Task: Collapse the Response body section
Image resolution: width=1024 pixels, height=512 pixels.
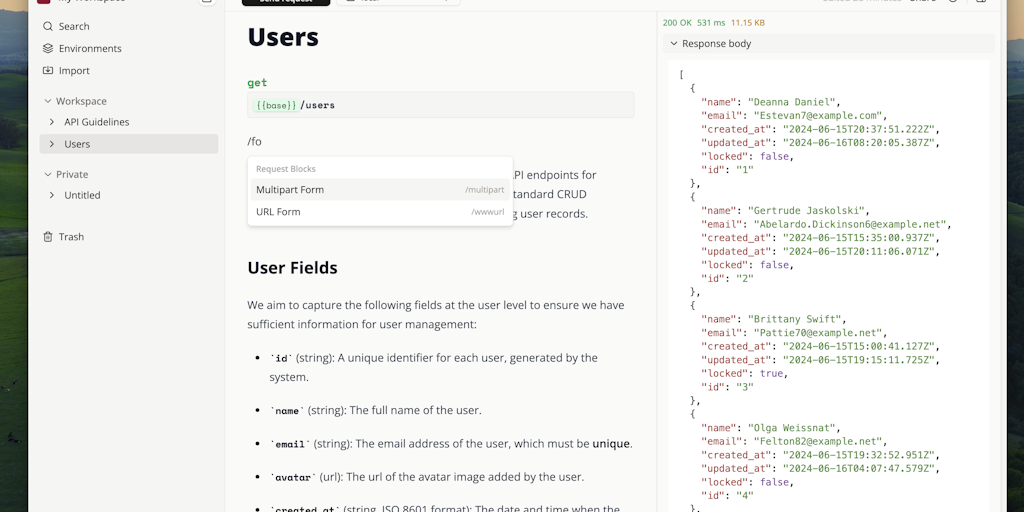Action: click(673, 44)
